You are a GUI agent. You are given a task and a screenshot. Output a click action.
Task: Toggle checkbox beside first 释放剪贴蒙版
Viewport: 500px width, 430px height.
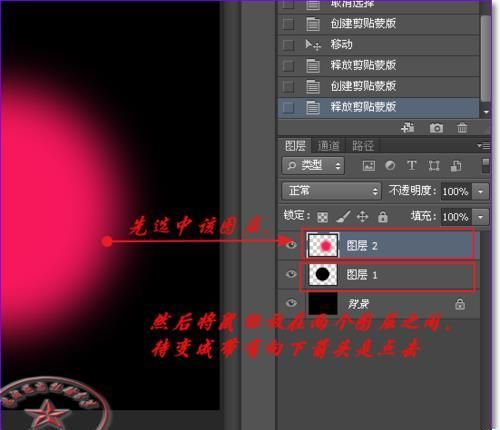(x=288, y=66)
